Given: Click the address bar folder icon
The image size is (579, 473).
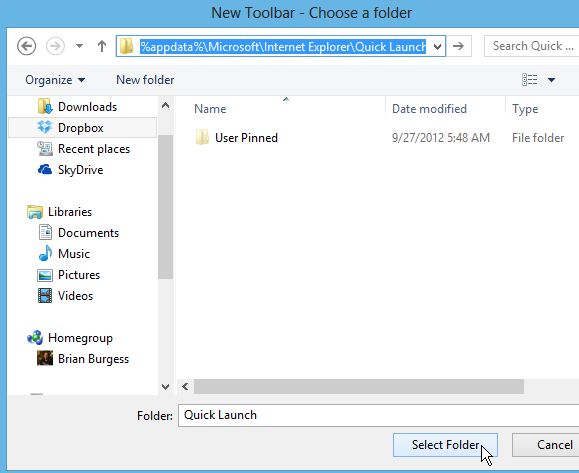Looking at the screenshot, I should click(127, 46).
